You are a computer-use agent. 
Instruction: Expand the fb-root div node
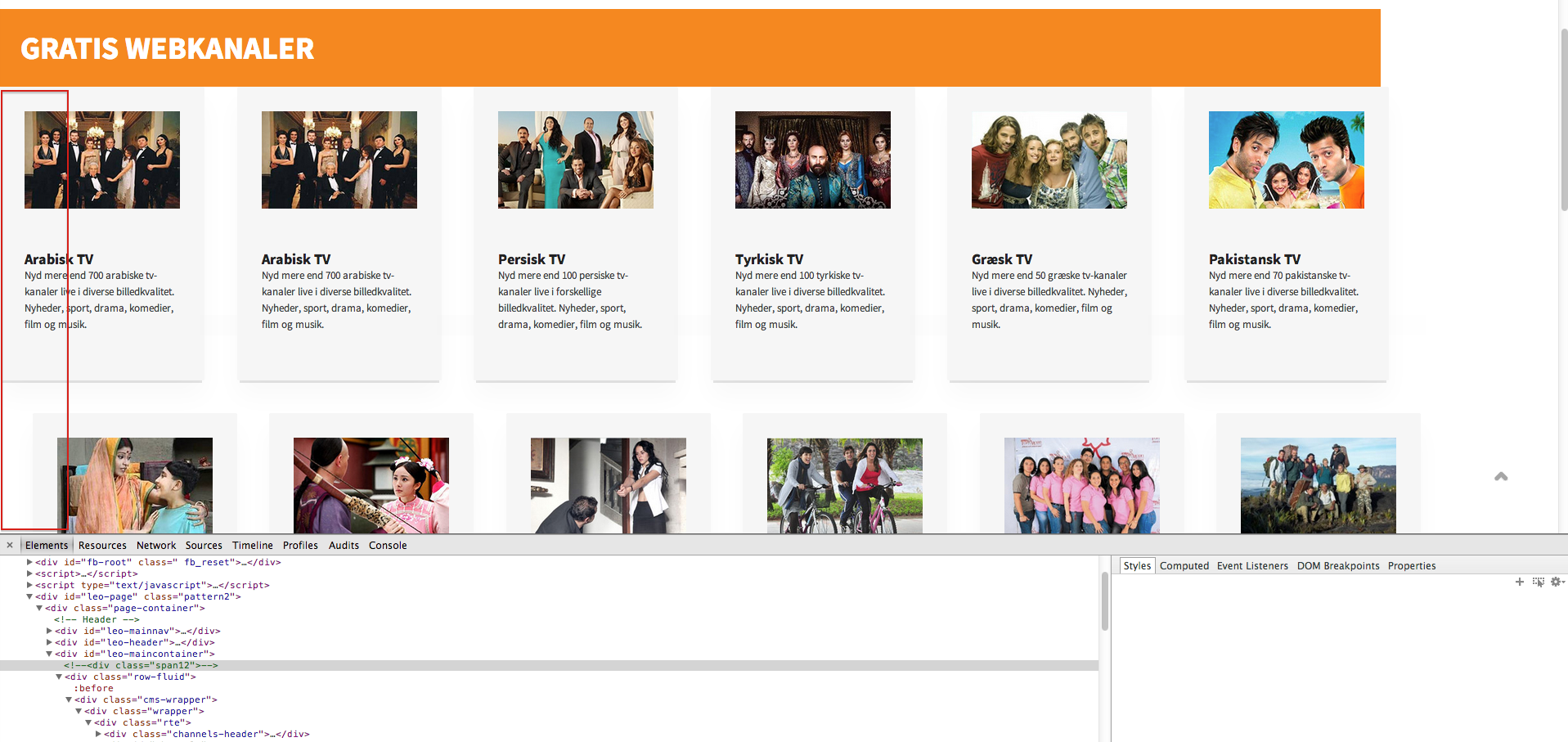coord(29,562)
